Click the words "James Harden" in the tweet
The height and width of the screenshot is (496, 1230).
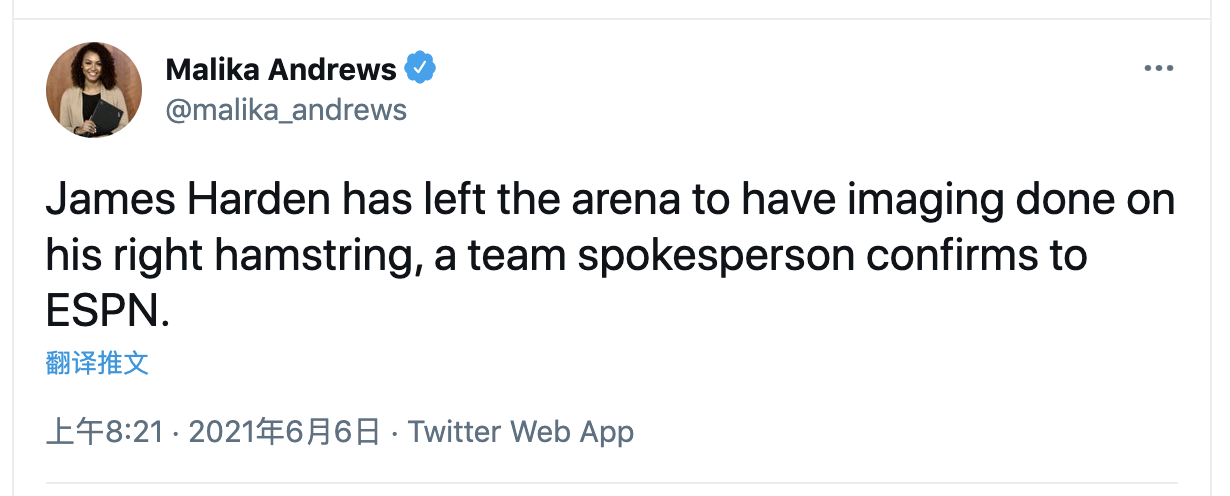point(189,201)
